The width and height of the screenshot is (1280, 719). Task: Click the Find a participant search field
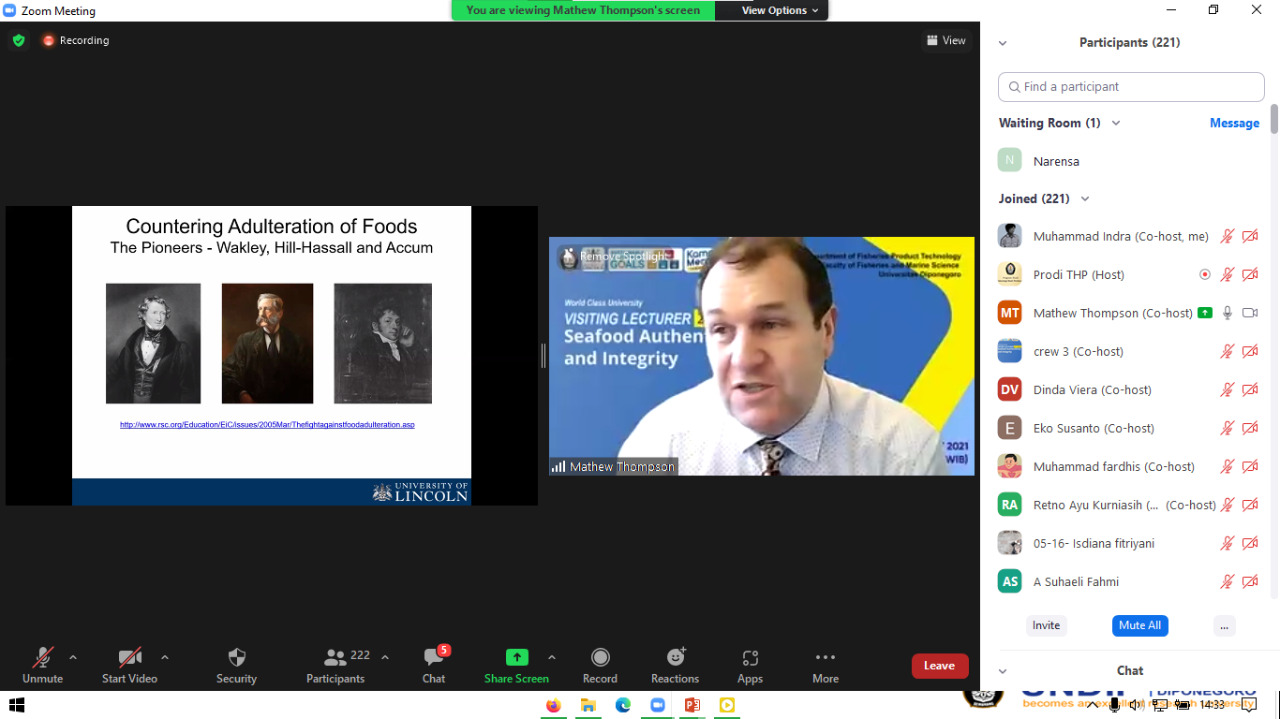pyautogui.click(x=1131, y=87)
